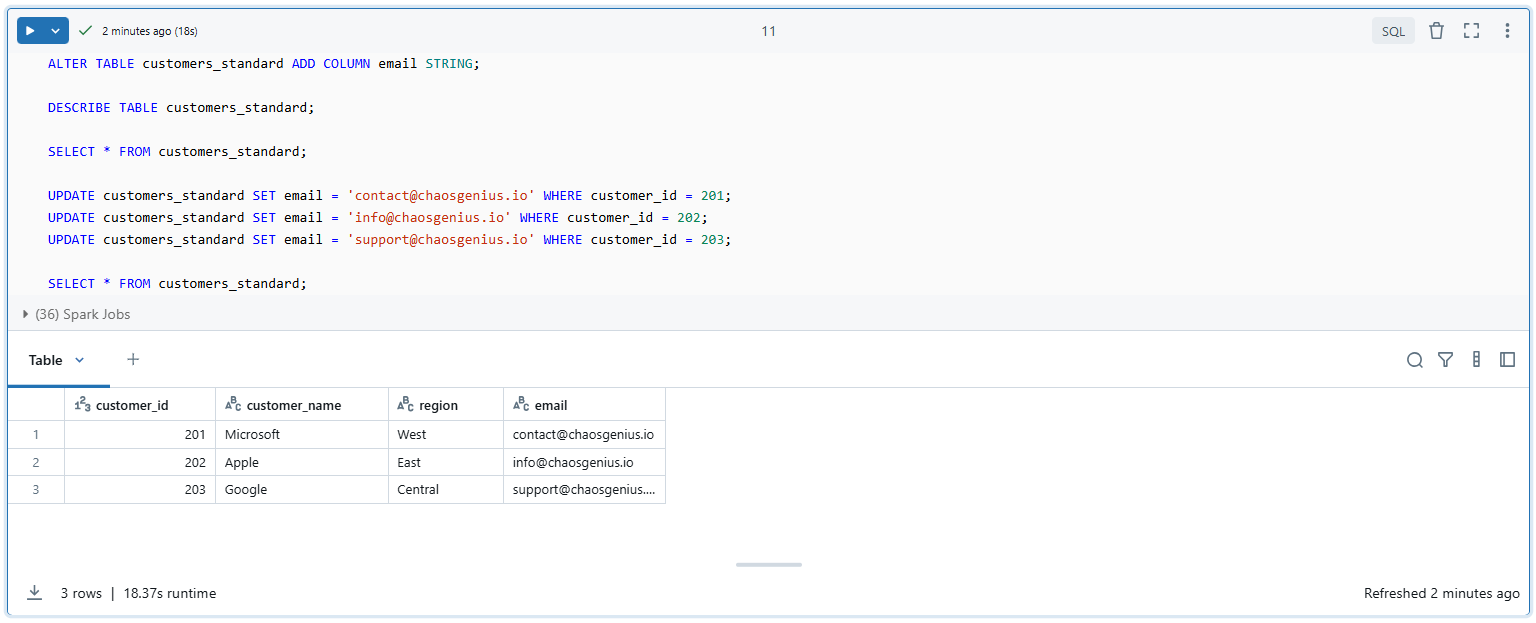
Task: Open the search icon above the results table
Action: 1414,360
